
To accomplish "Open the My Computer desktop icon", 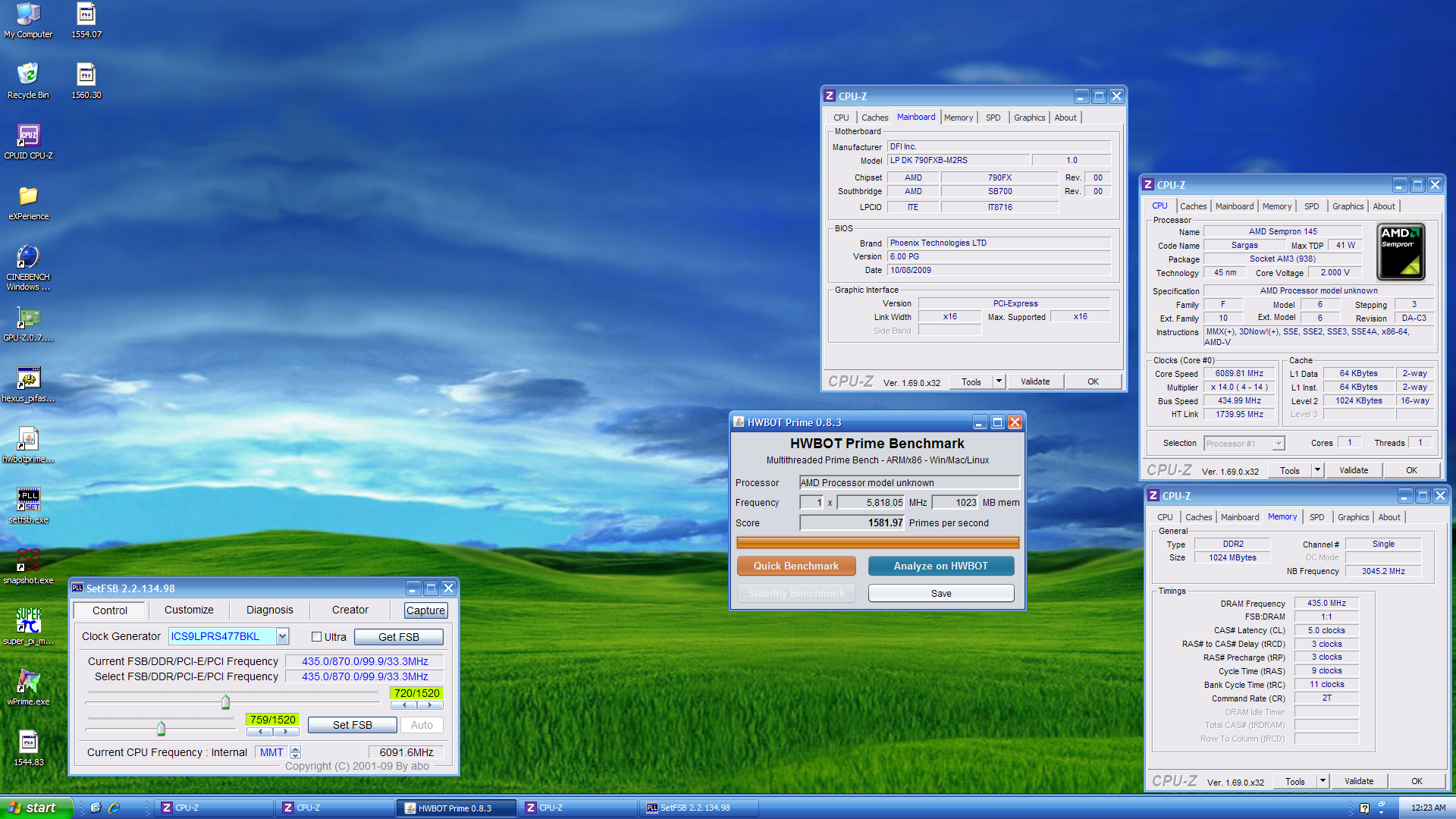I will click(x=28, y=20).
